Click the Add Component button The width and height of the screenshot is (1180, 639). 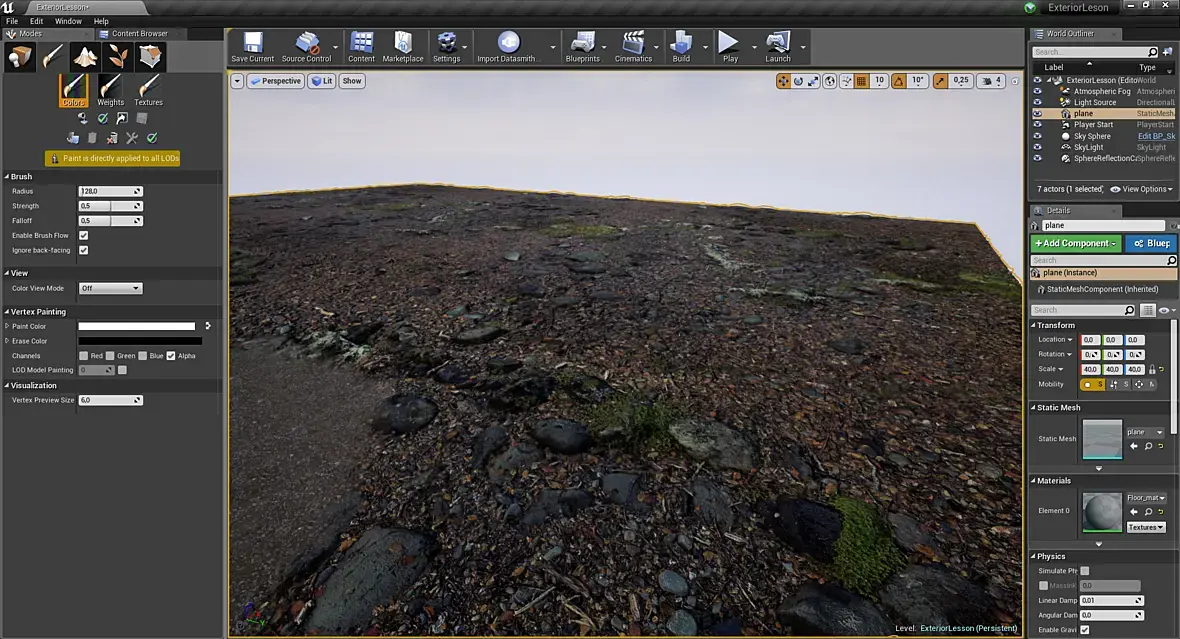coord(1075,243)
